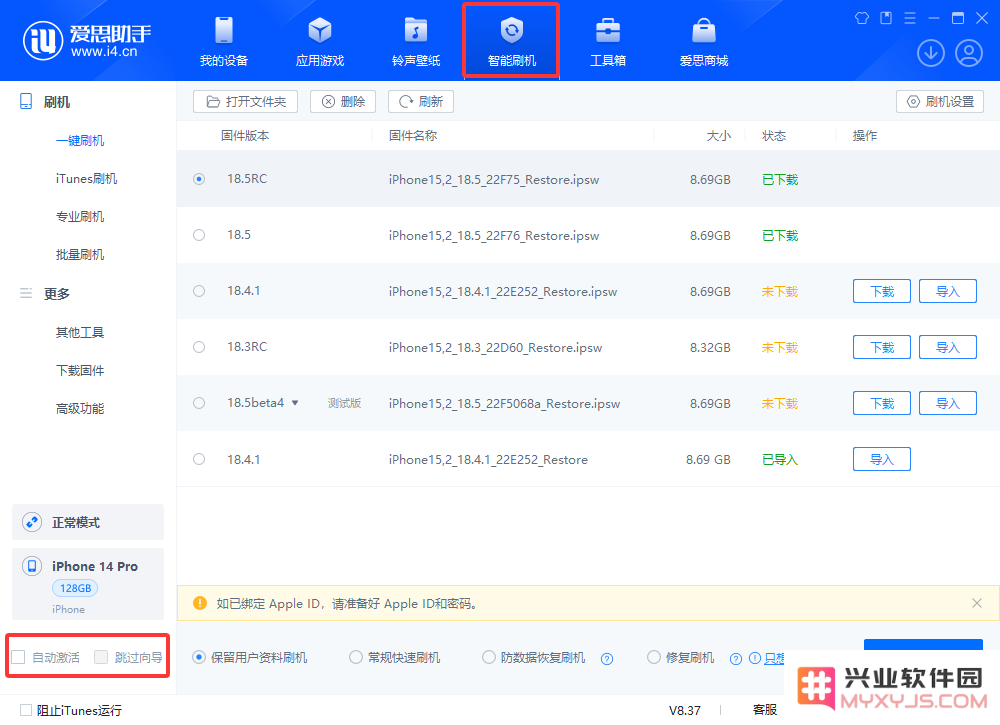Image resolution: width=1000 pixels, height=725 pixels.
Task: Click the 128GB storage badge
Action: (75, 588)
